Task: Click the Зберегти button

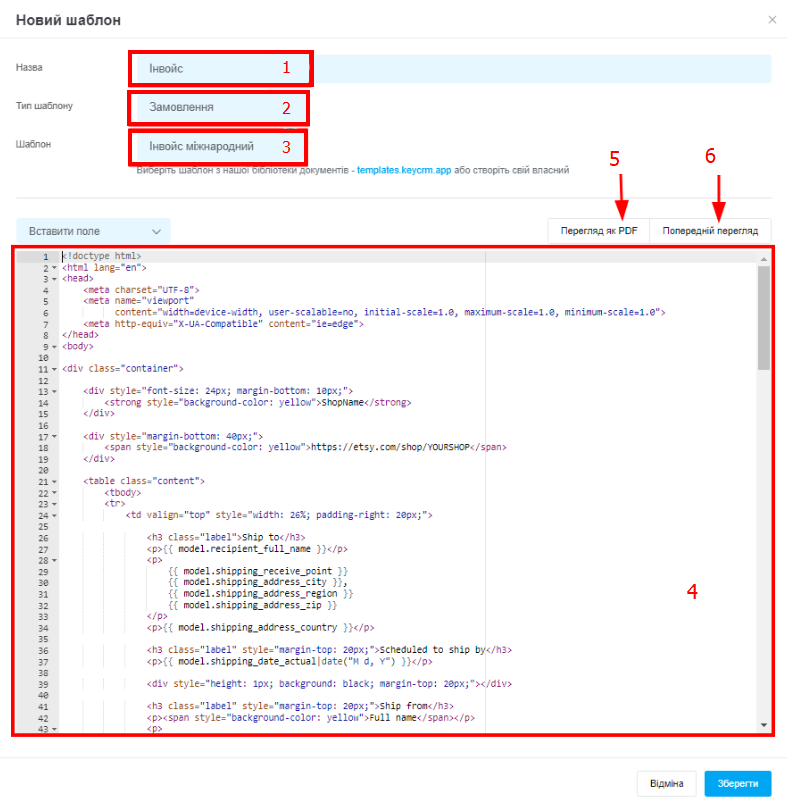Action: [x=738, y=783]
